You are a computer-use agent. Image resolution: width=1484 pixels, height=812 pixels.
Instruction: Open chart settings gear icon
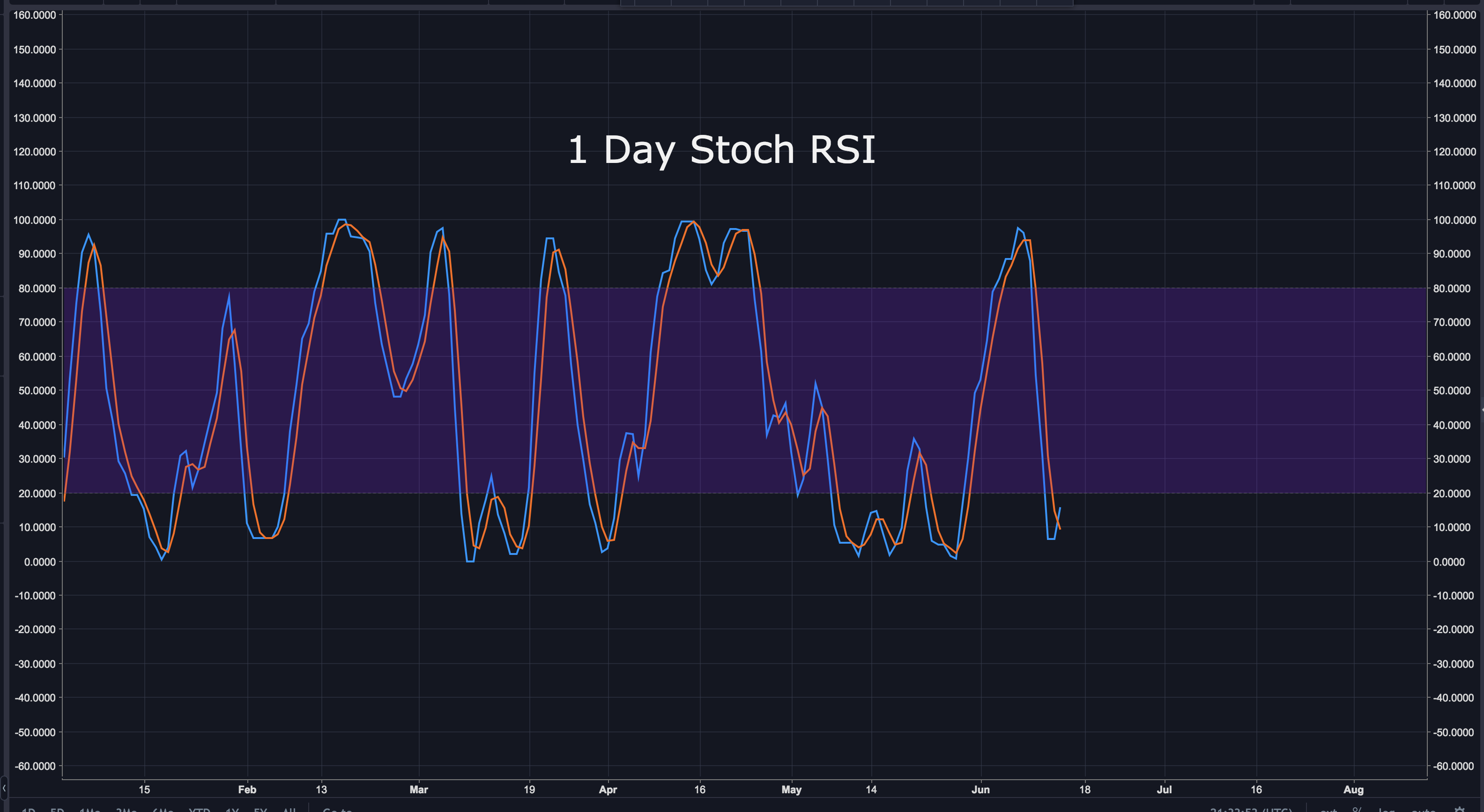[x=1459, y=810]
